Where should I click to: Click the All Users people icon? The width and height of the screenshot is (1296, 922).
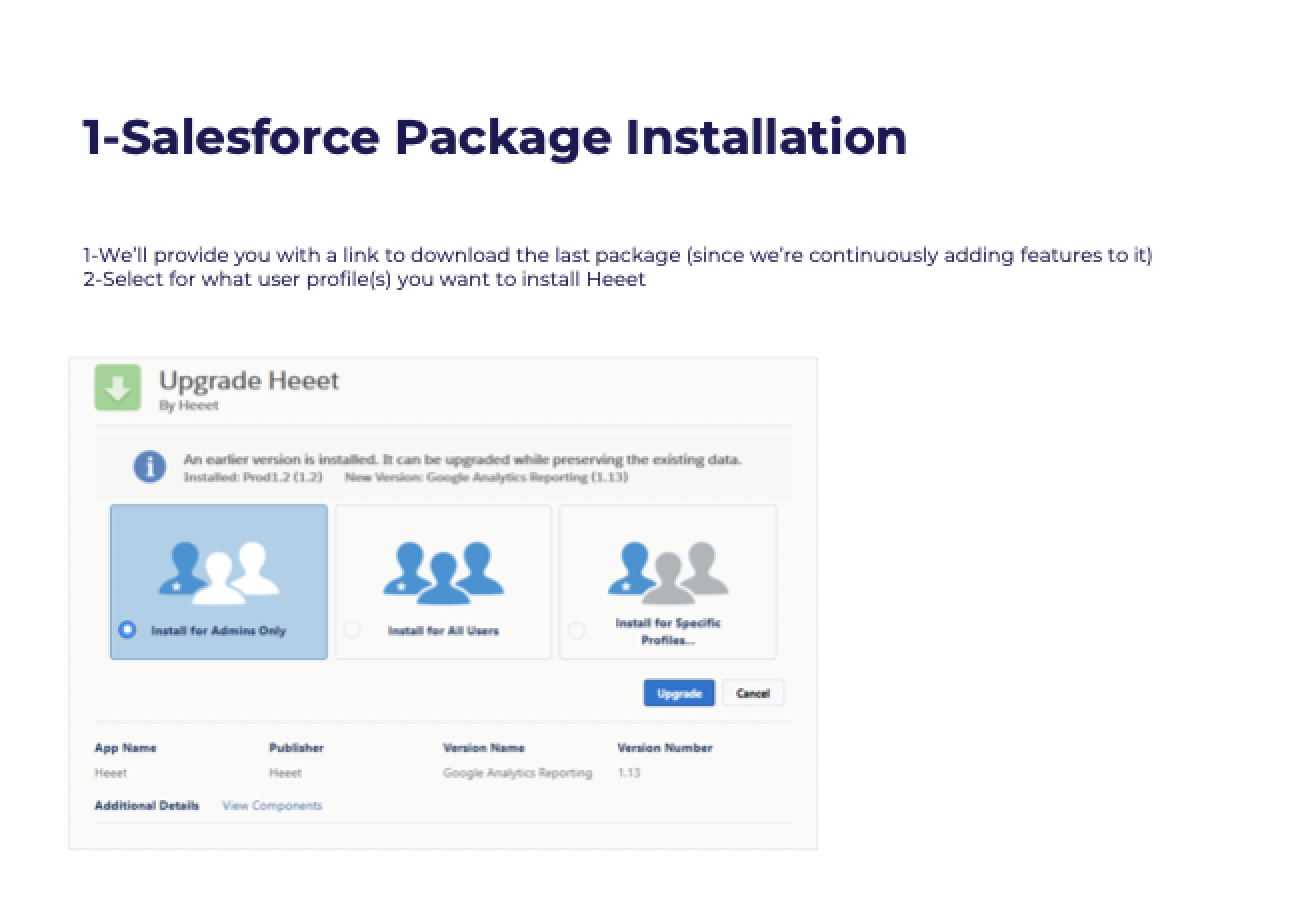pos(443,573)
